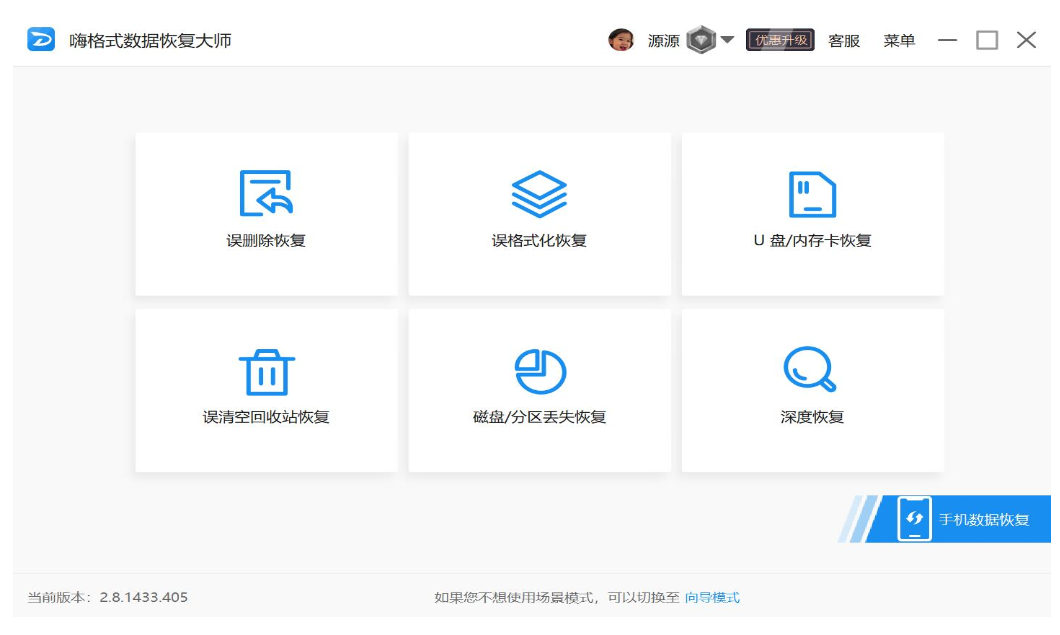Image resolution: width=1060 pixels, height=635 pixels.
Task: Click the blue app logo in the title bar
Action: (x=41, y=40)
